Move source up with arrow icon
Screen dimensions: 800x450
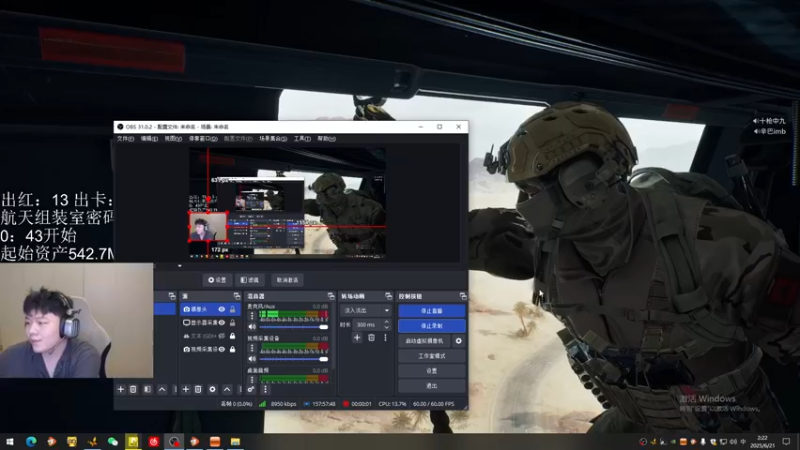click(x=227, y=389)
